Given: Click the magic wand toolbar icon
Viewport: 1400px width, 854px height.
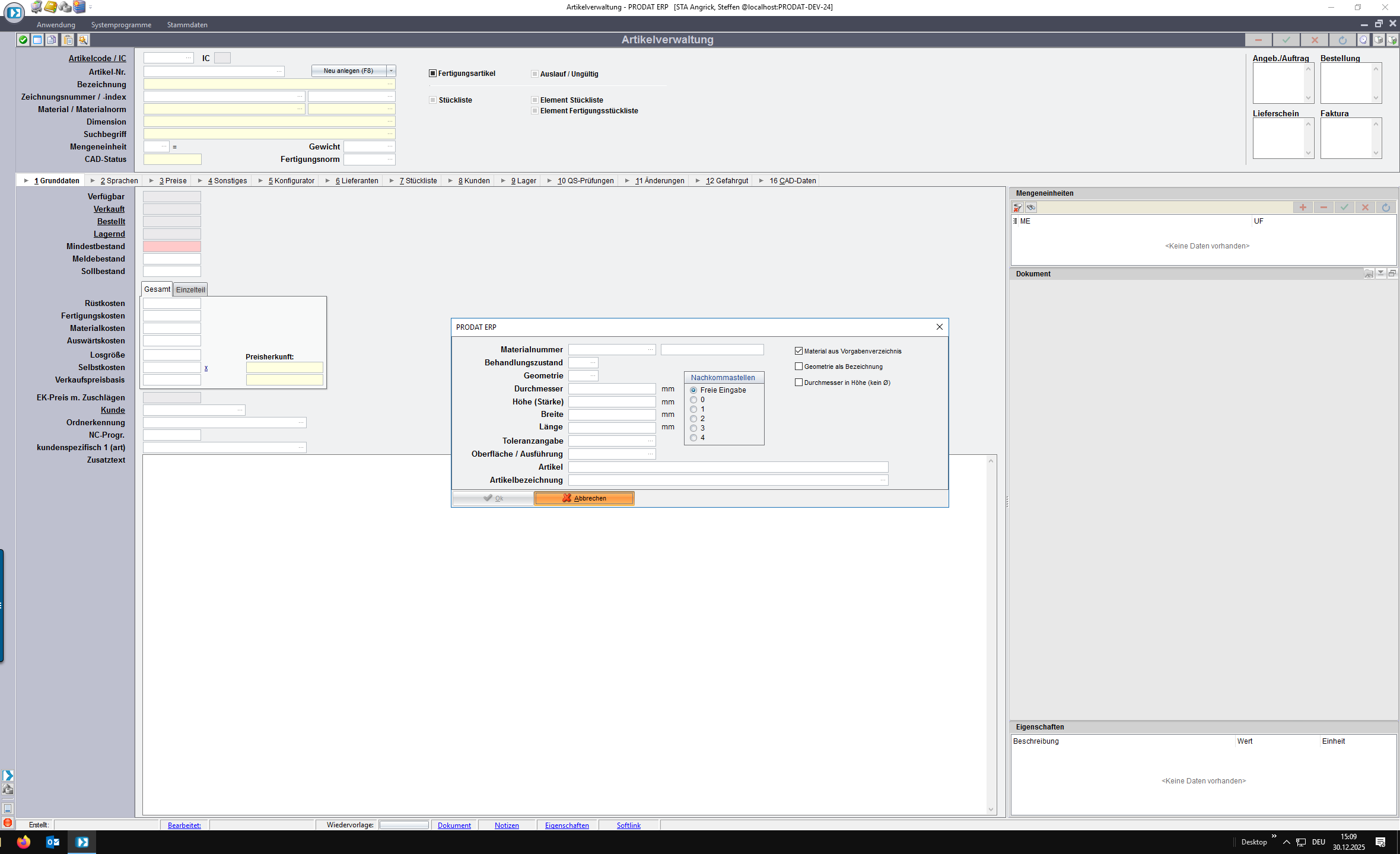Looking at the screenshot, I should pyautogui.click(x=84, y=40).
